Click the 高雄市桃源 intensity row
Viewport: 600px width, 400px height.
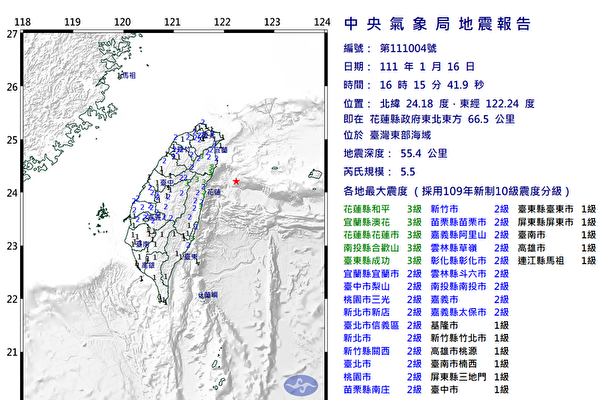point(470,351)
